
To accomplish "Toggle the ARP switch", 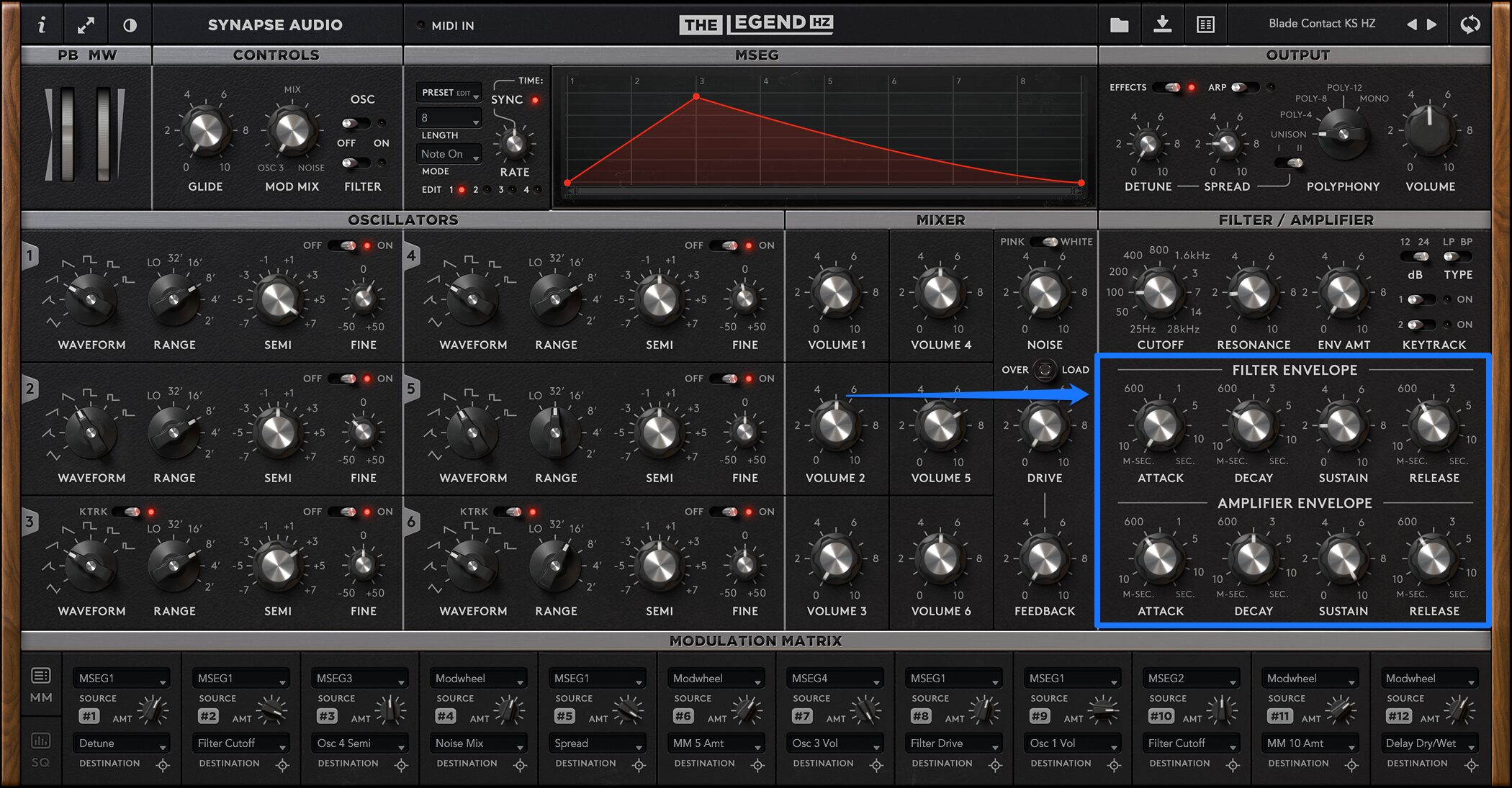I will point(1245,87).
